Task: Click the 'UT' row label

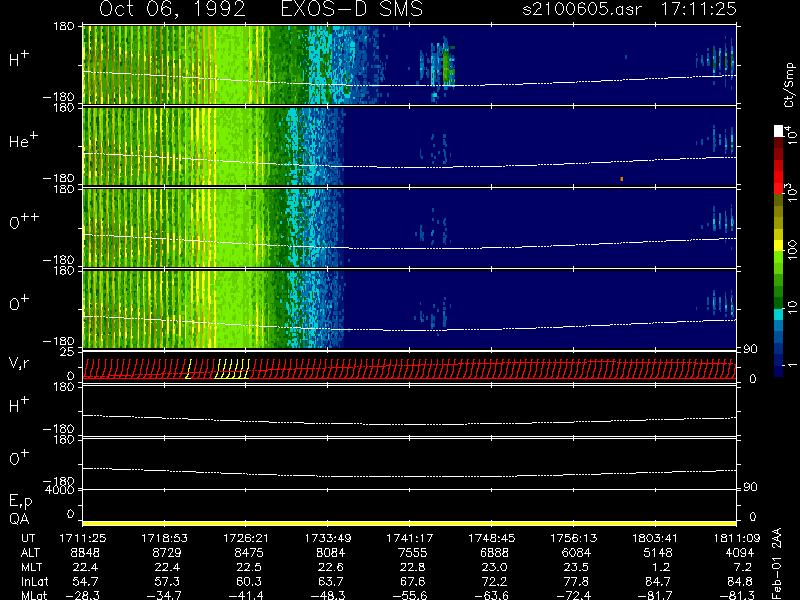Action: (29, 538)
